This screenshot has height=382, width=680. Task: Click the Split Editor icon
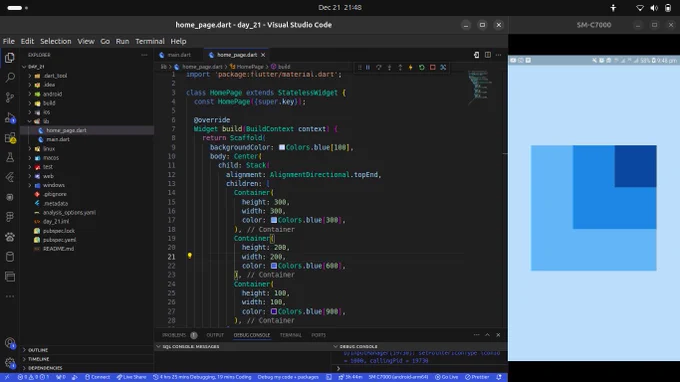(488, 55)
